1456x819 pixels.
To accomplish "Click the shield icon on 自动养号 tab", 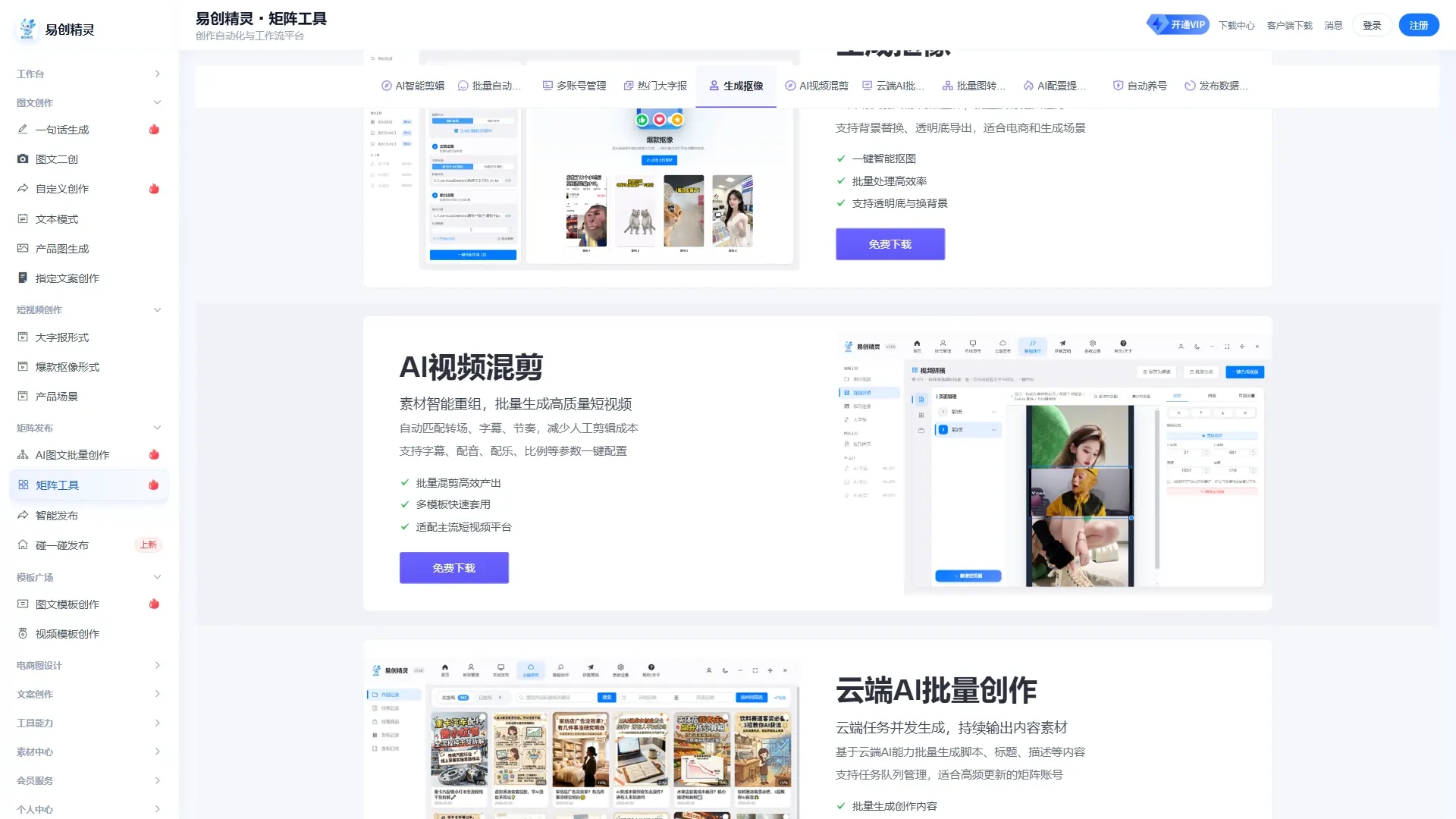I will [1118, 86].
